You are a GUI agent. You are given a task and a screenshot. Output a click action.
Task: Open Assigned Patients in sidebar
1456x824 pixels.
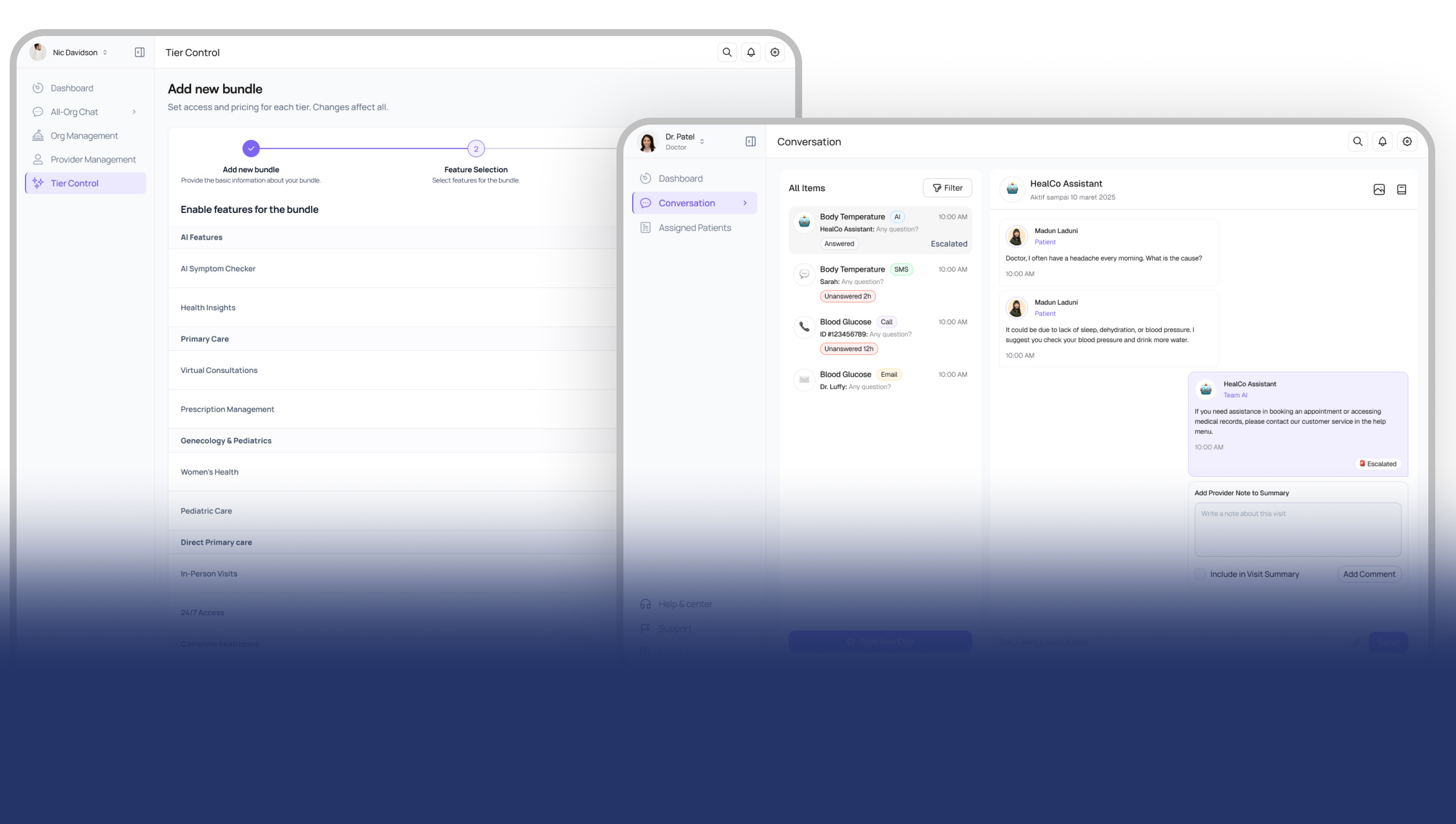pos(694,228)
